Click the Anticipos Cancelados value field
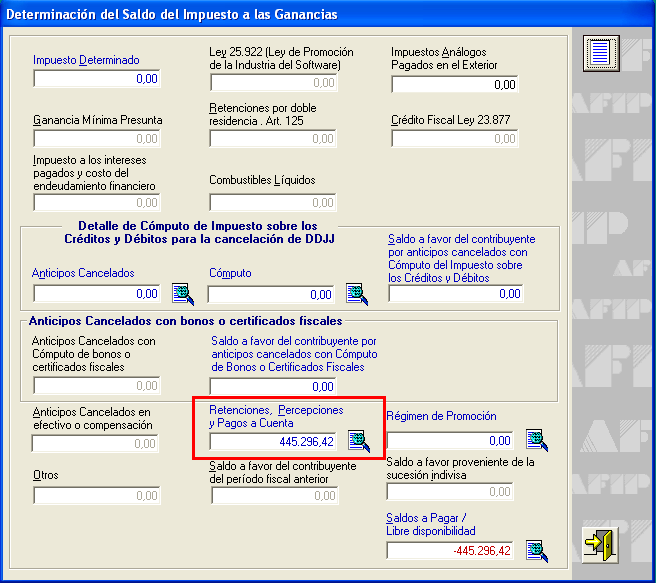The image size is (656, 584). (x=96, y=294)
